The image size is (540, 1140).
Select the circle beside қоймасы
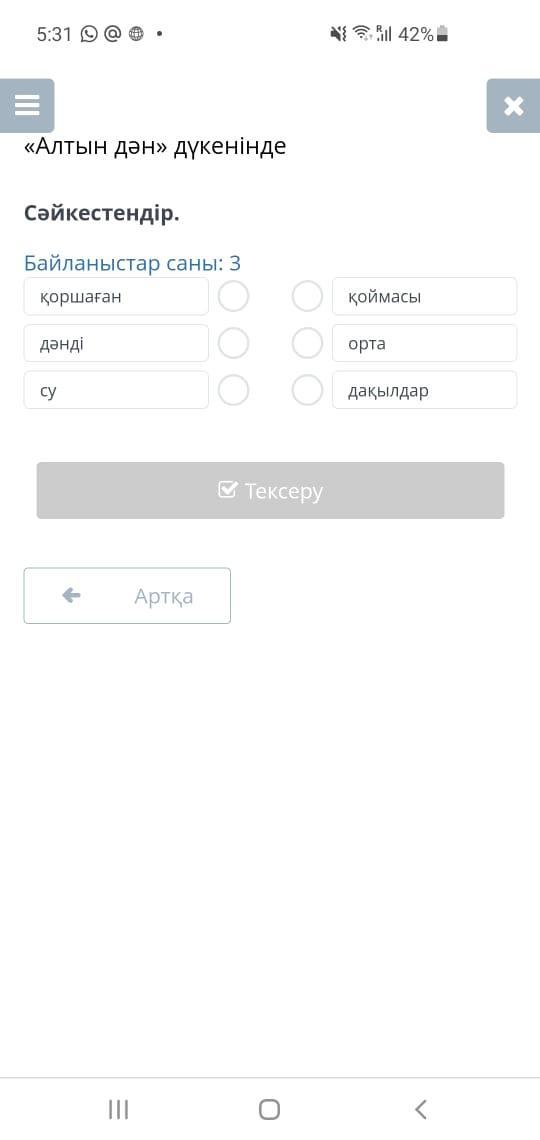click(x=307, y=297)
